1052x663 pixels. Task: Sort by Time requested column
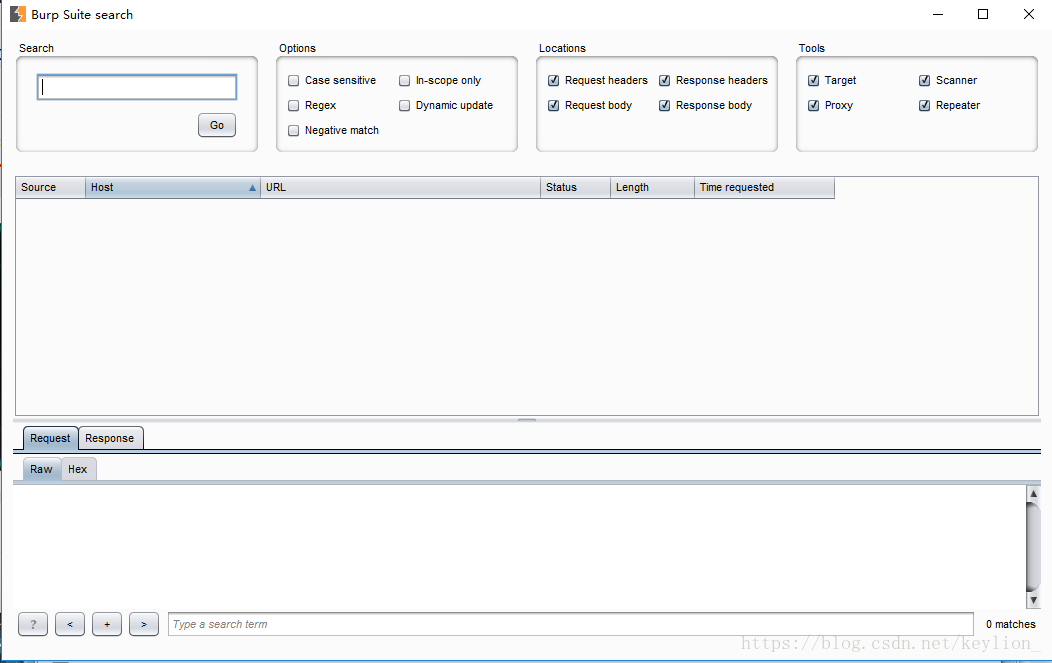click(764, 187)
